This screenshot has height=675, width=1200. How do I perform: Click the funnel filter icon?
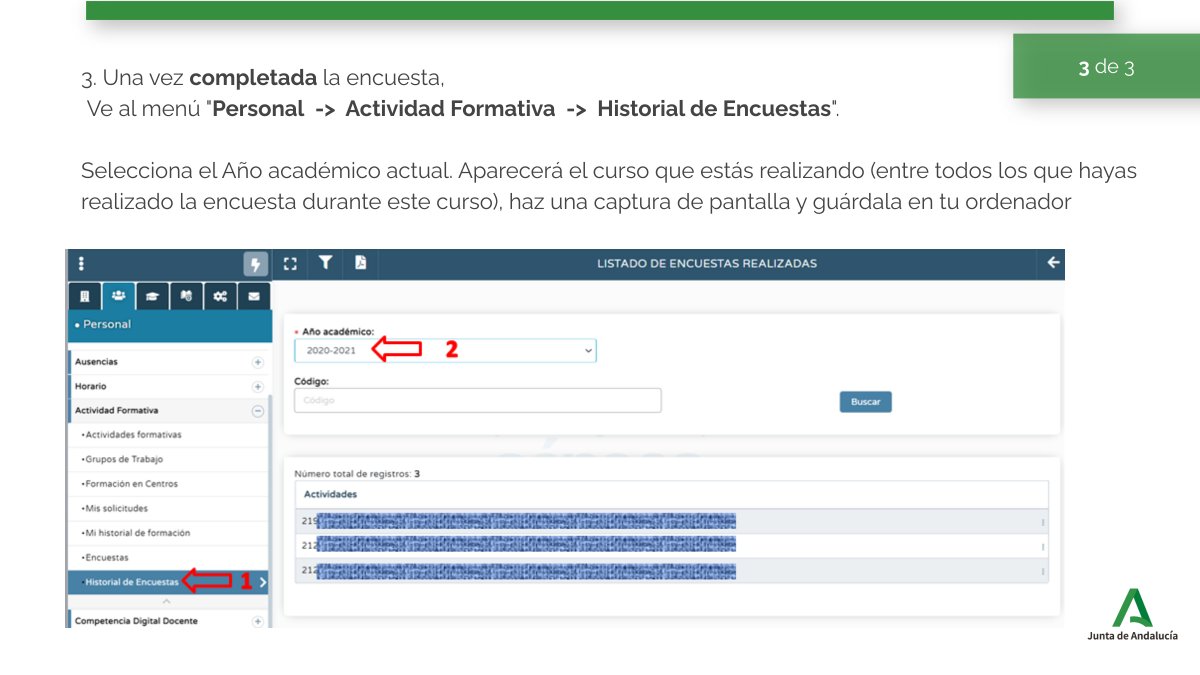point(325,263)
